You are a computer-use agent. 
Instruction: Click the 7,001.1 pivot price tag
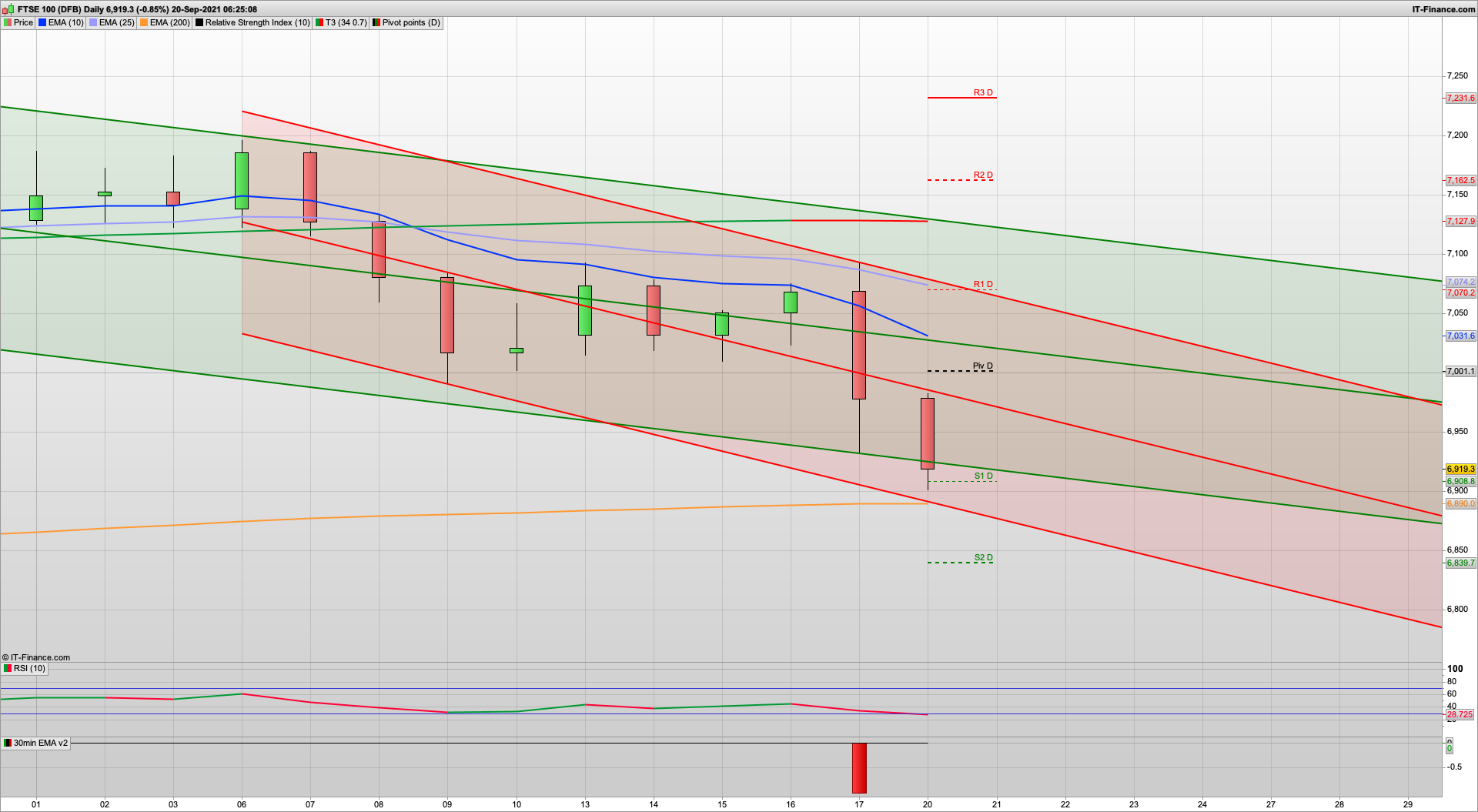(x=1460, y=372)
